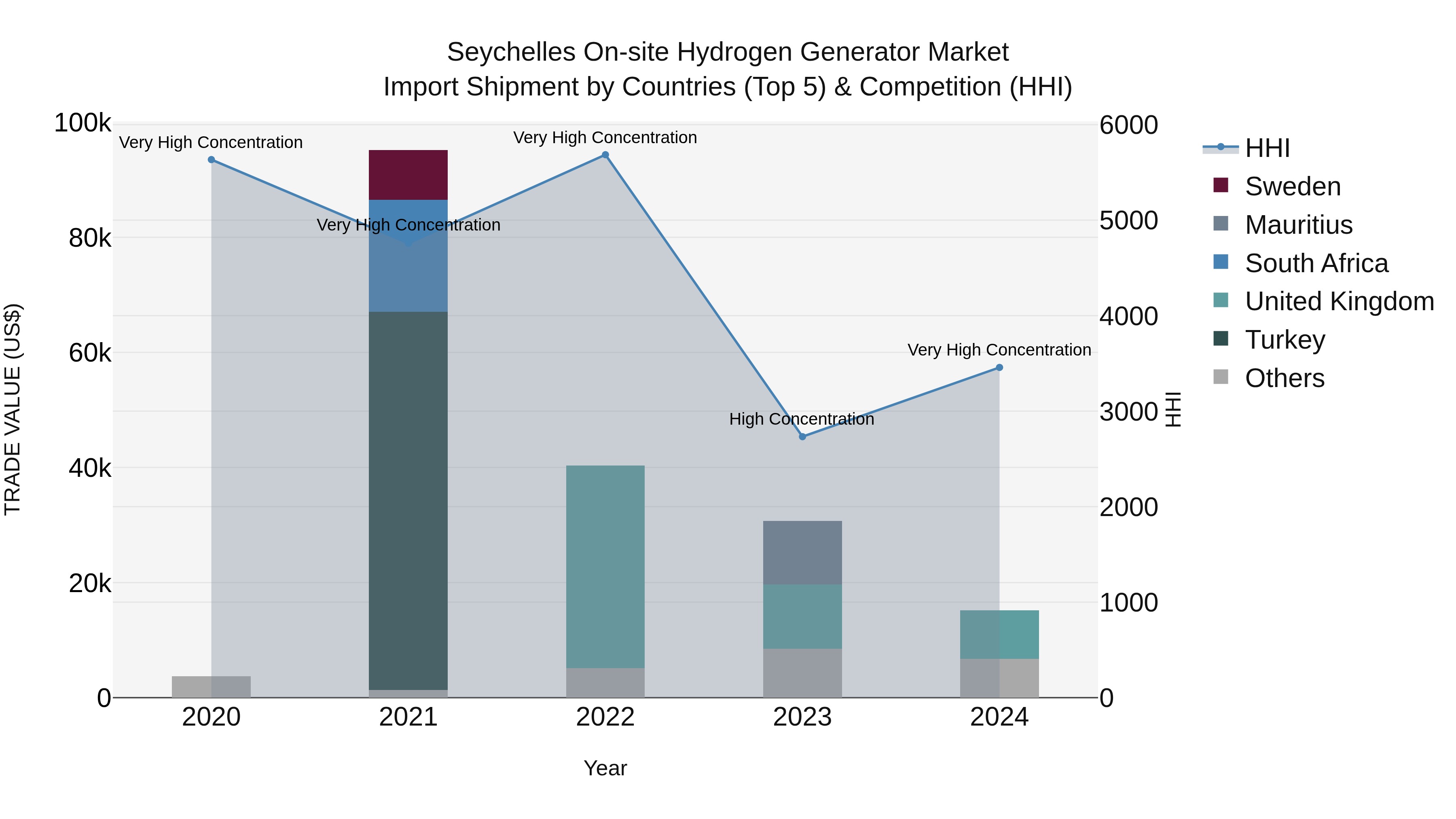Toggle the Sweden legend entry

(1277, 186)
